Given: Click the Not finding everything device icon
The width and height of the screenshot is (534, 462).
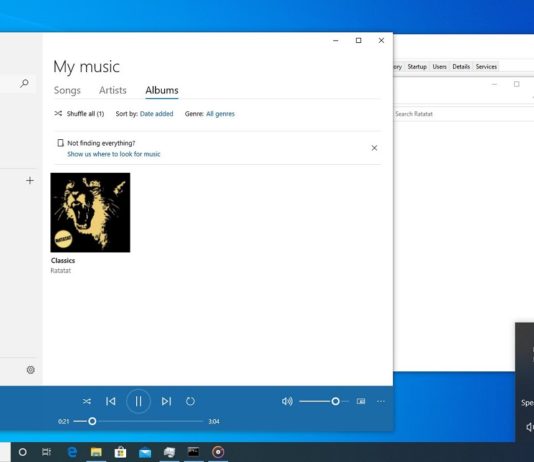Looking at the screenshot, I should (x=60, y=143).
